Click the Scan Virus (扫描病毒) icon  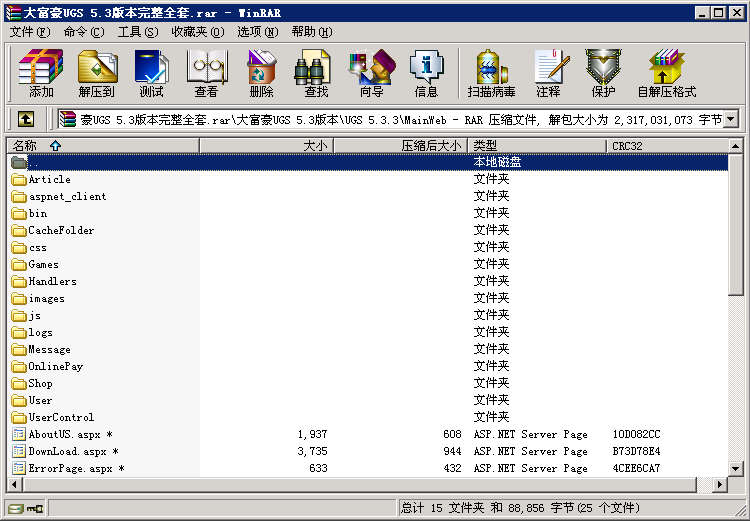pos(492,72)
